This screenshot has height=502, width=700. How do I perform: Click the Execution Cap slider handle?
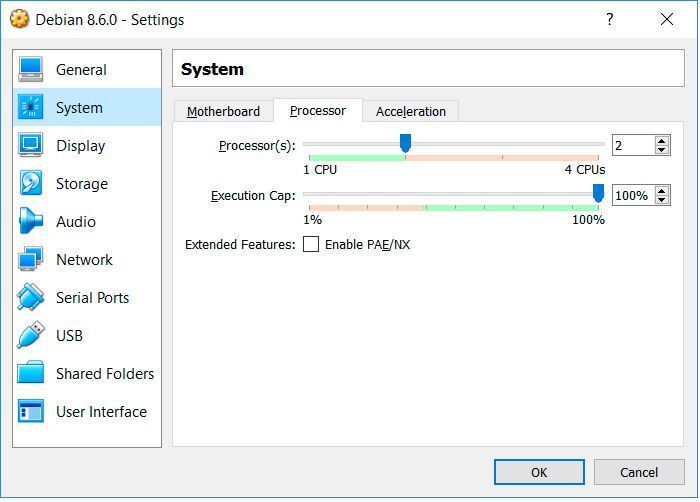(598, 193)
